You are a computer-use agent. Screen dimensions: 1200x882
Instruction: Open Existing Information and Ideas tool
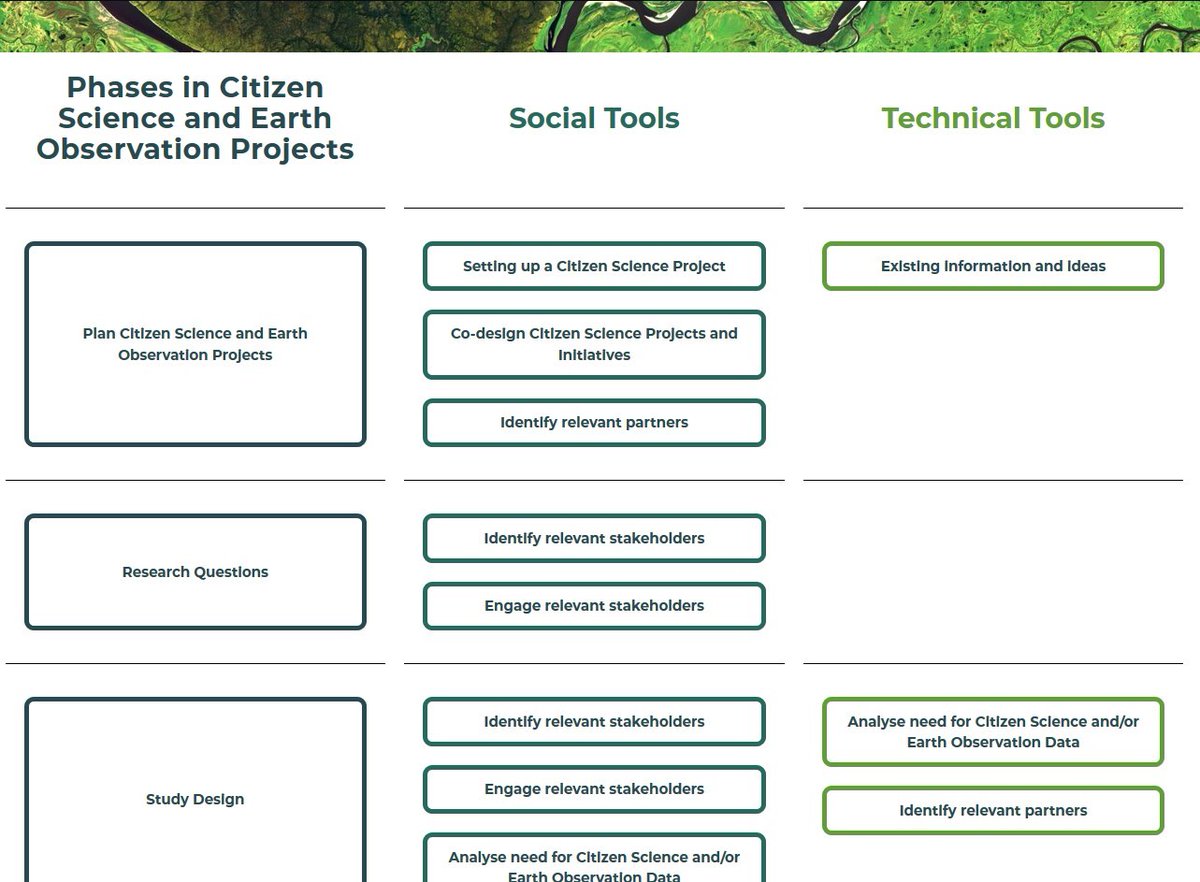coord(993,266)
